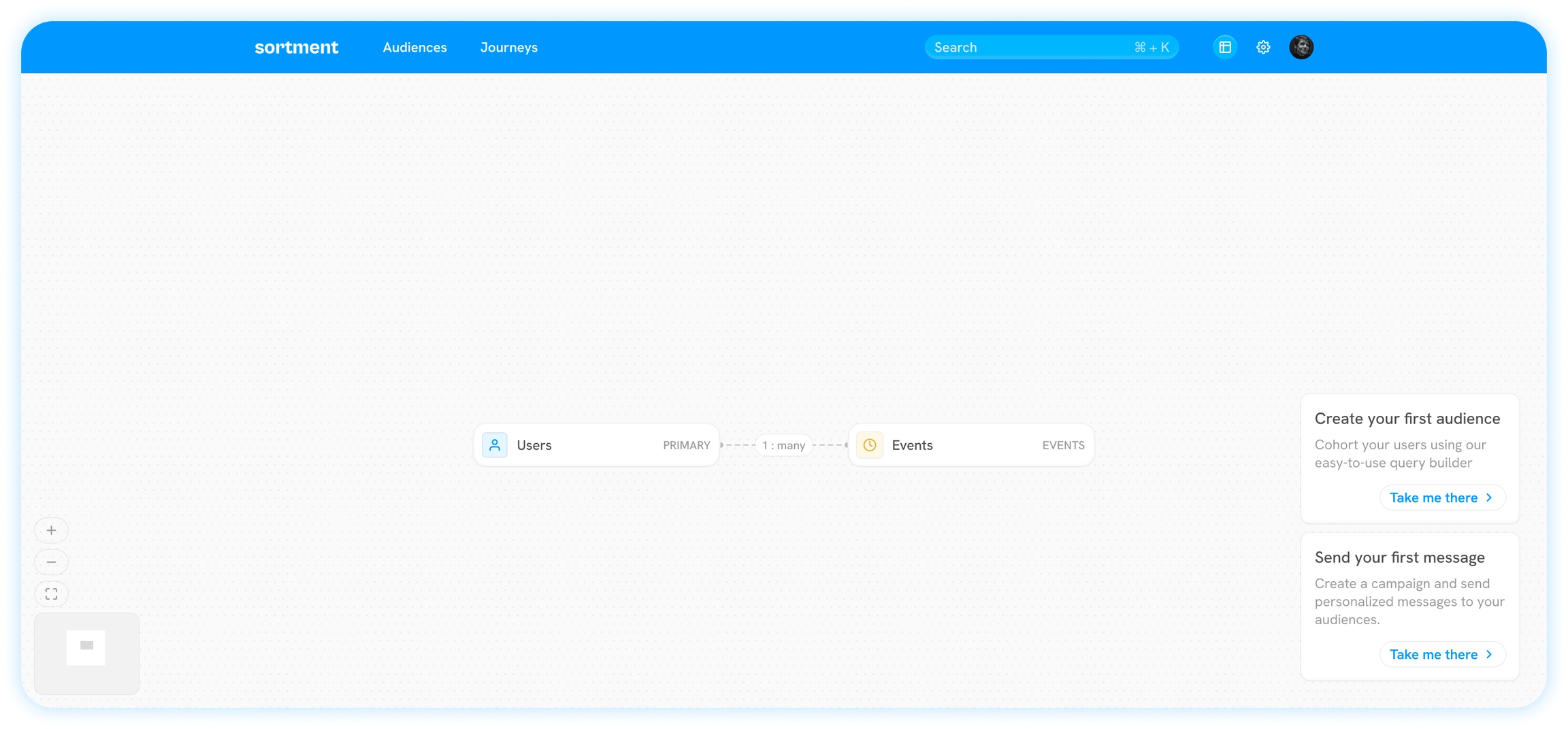This screenshot has height=729, width=1568.
Task: Click Take me there under first message
Action: pos(1433,654)
